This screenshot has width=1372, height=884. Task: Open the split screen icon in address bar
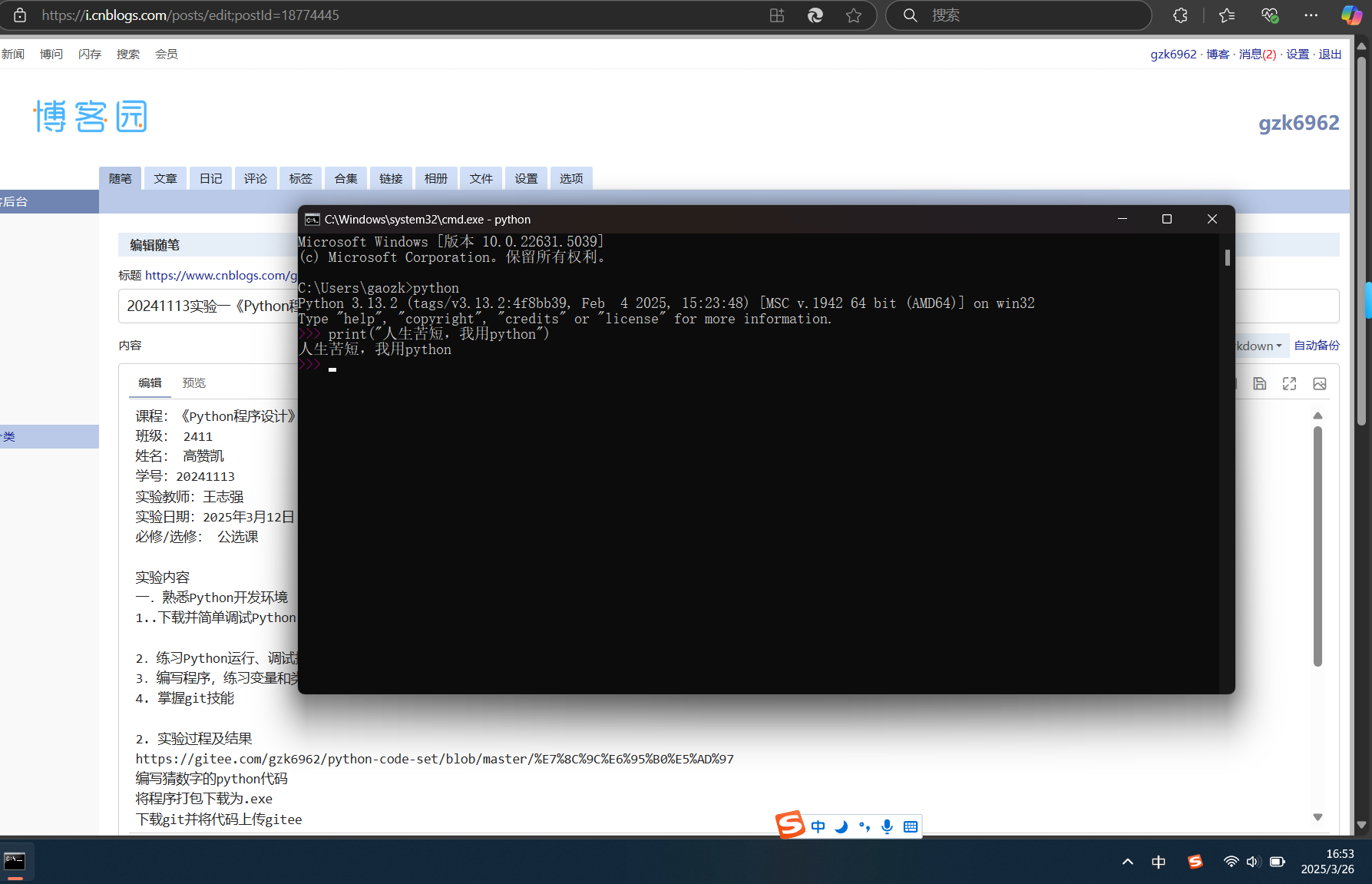[777, 15]
